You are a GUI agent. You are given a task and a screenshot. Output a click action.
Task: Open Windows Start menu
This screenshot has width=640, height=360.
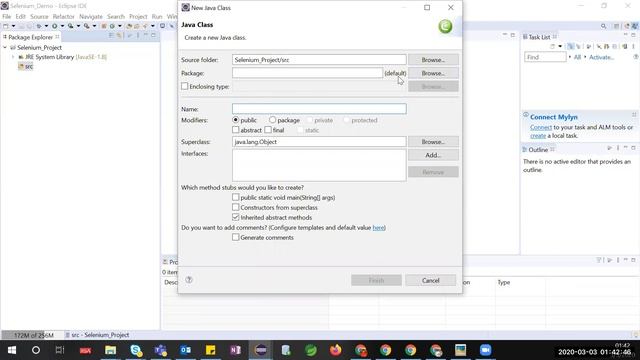[12, 350]
